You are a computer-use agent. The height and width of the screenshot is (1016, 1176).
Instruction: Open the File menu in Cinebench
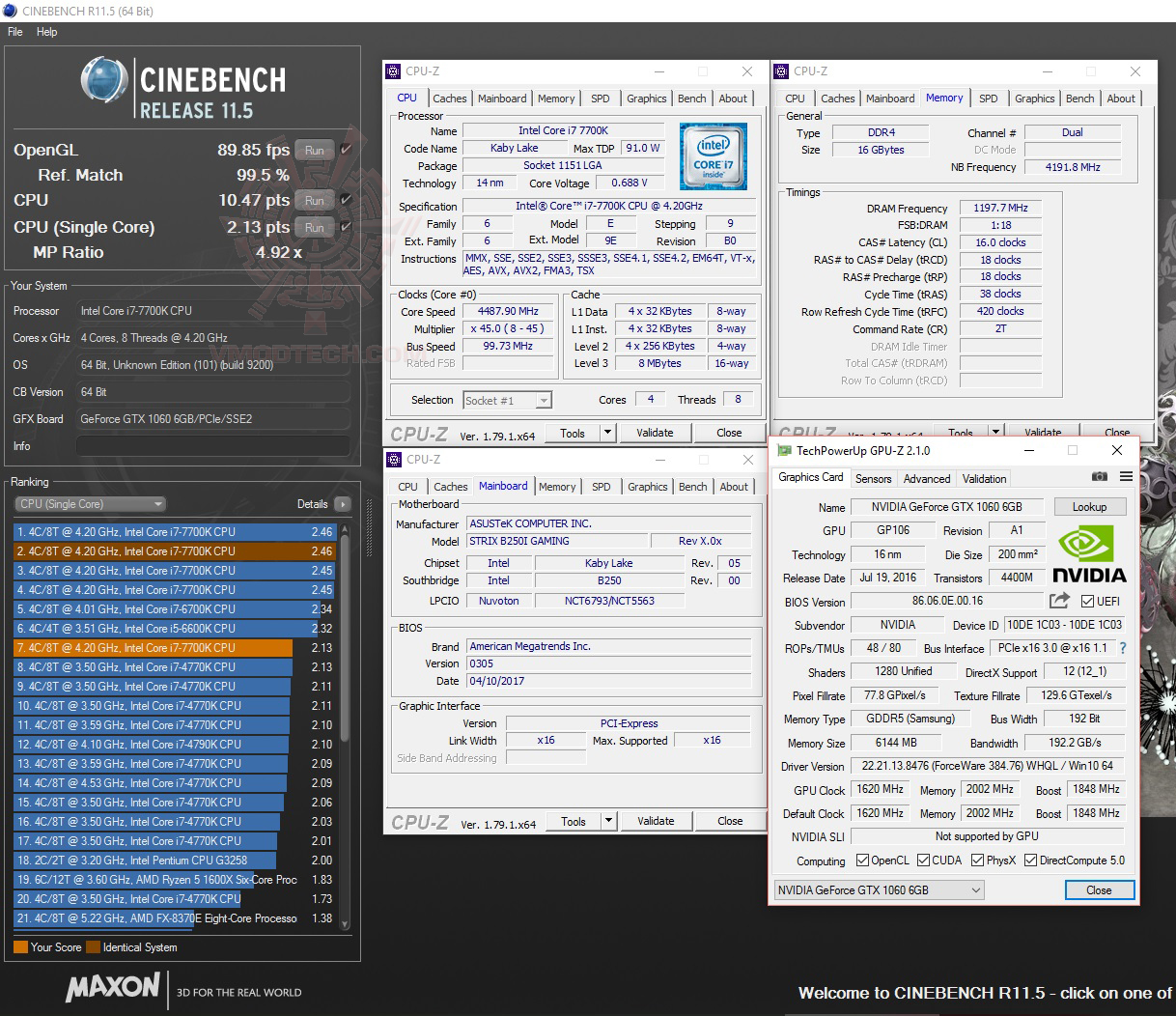click(15, 32)
